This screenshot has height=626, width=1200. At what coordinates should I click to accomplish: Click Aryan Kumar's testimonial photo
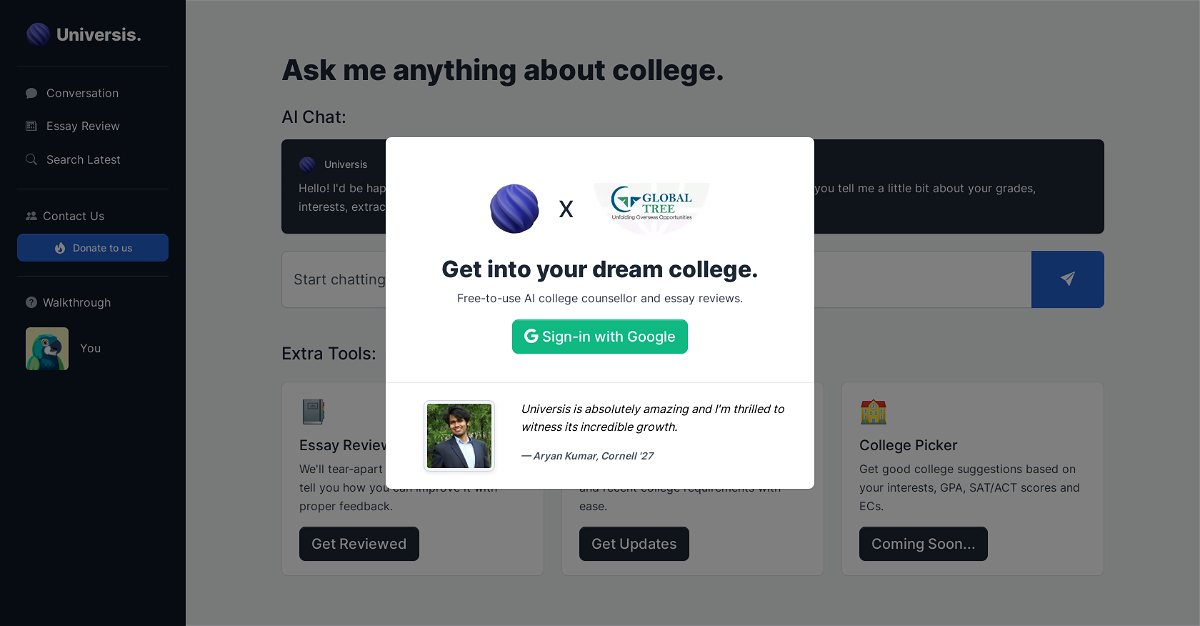click(459, 436)
